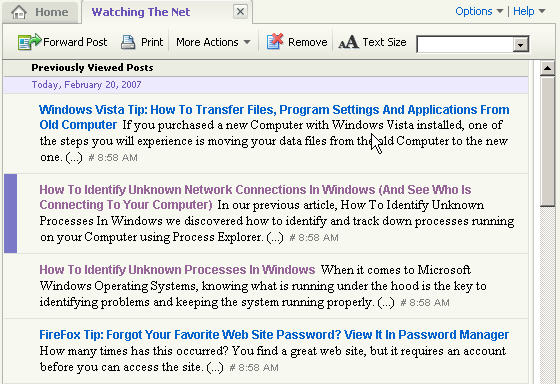Click the Text Size label
The image size is (560, 384).
pos(384,42)
